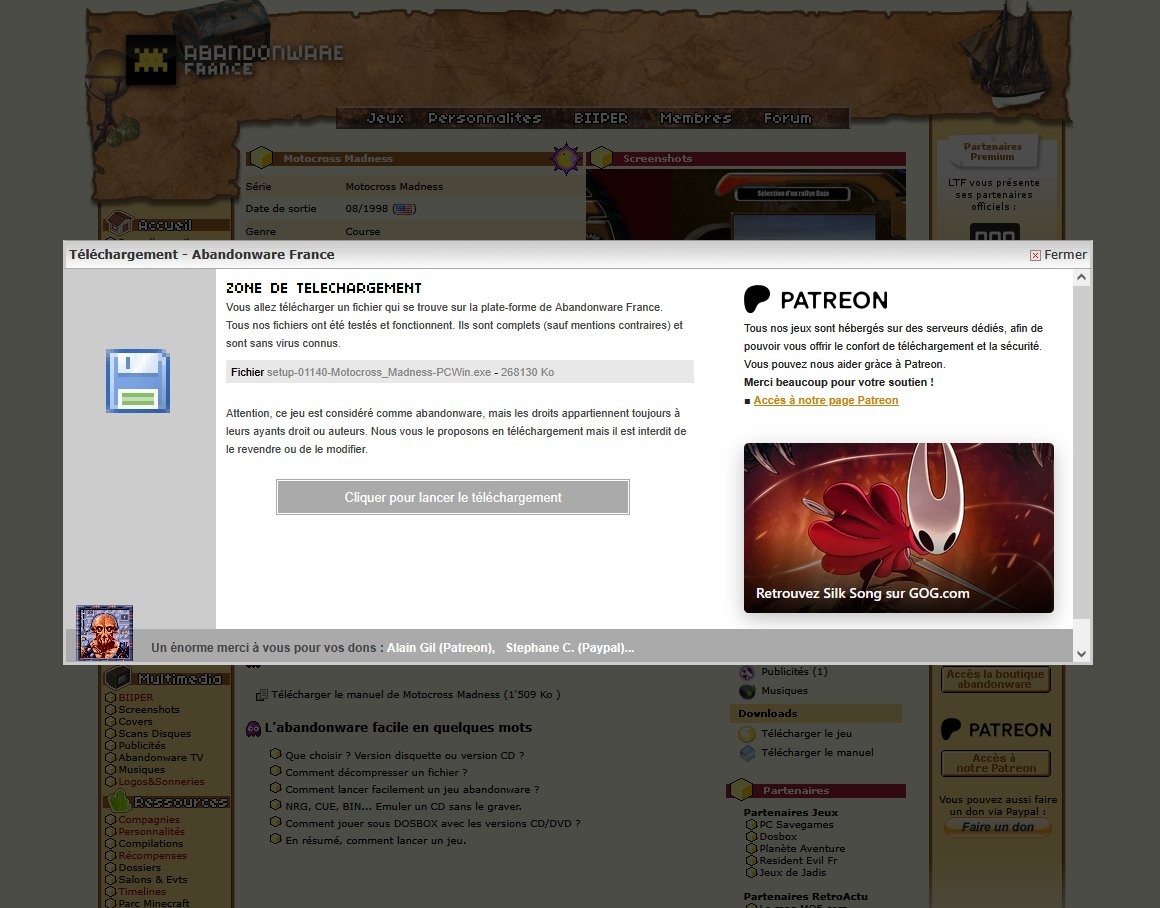This screenshot has width=1160, height=908.
Task: Open the Jeux menu
Action: [x=385, y=118]
